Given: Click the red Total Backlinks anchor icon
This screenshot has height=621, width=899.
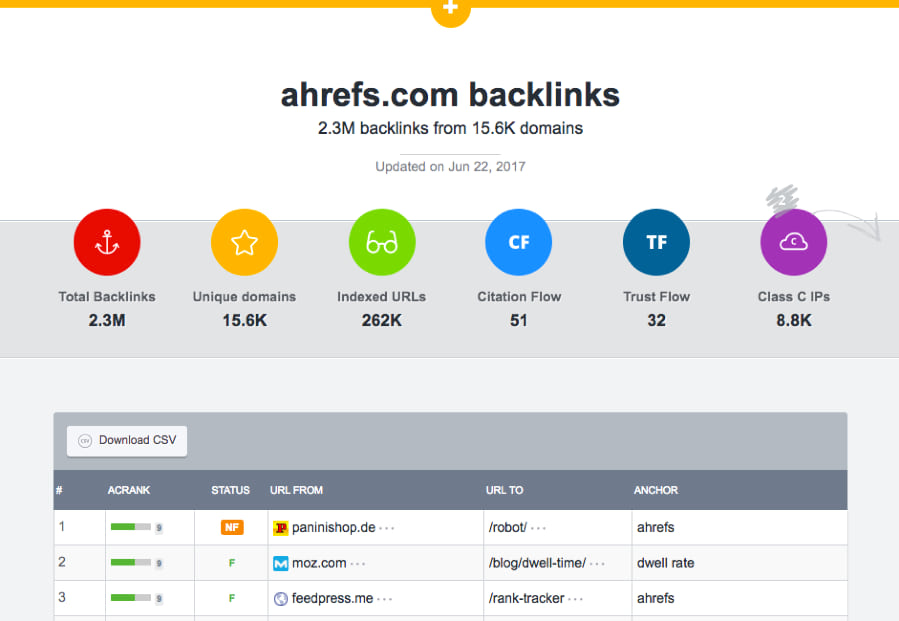Looking at the screenshot, I should click(107, 243).
